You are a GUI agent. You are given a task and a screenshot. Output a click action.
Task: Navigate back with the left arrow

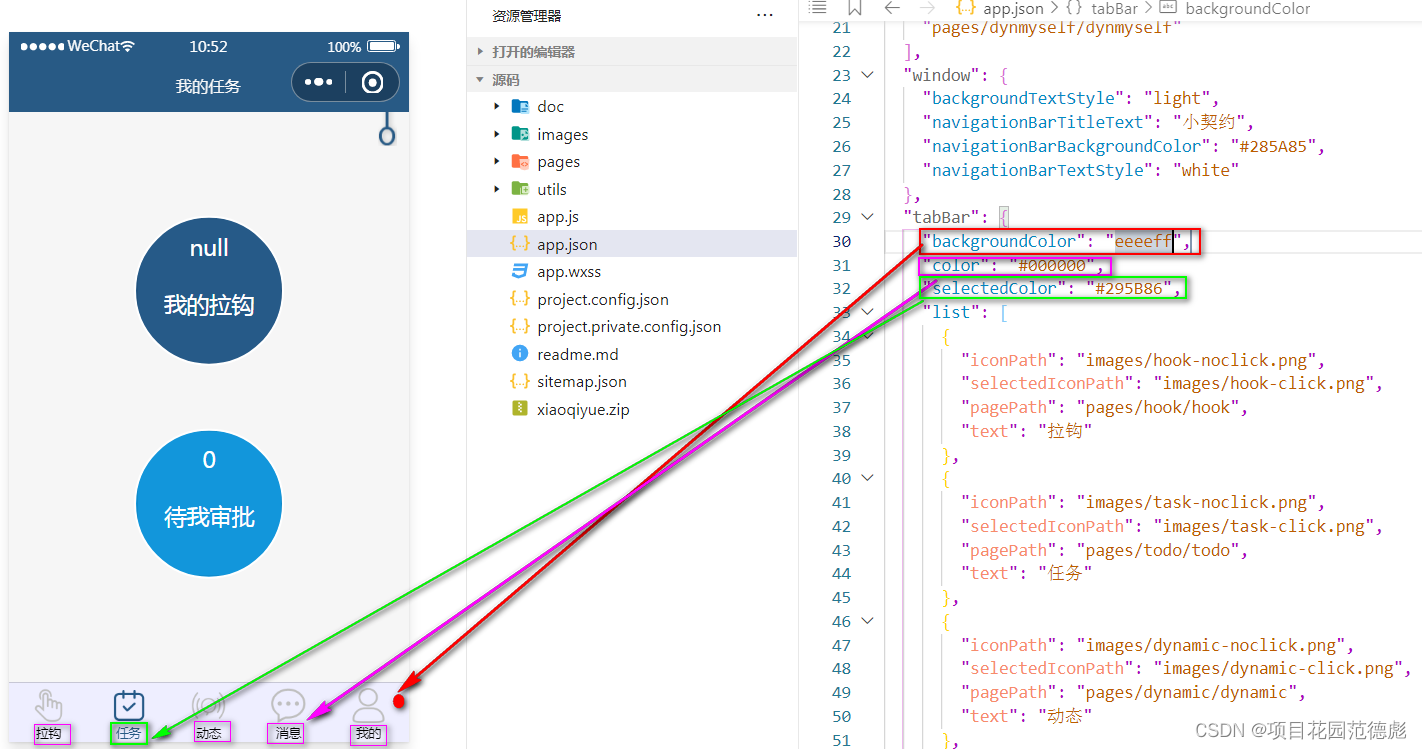pos(892,8)
